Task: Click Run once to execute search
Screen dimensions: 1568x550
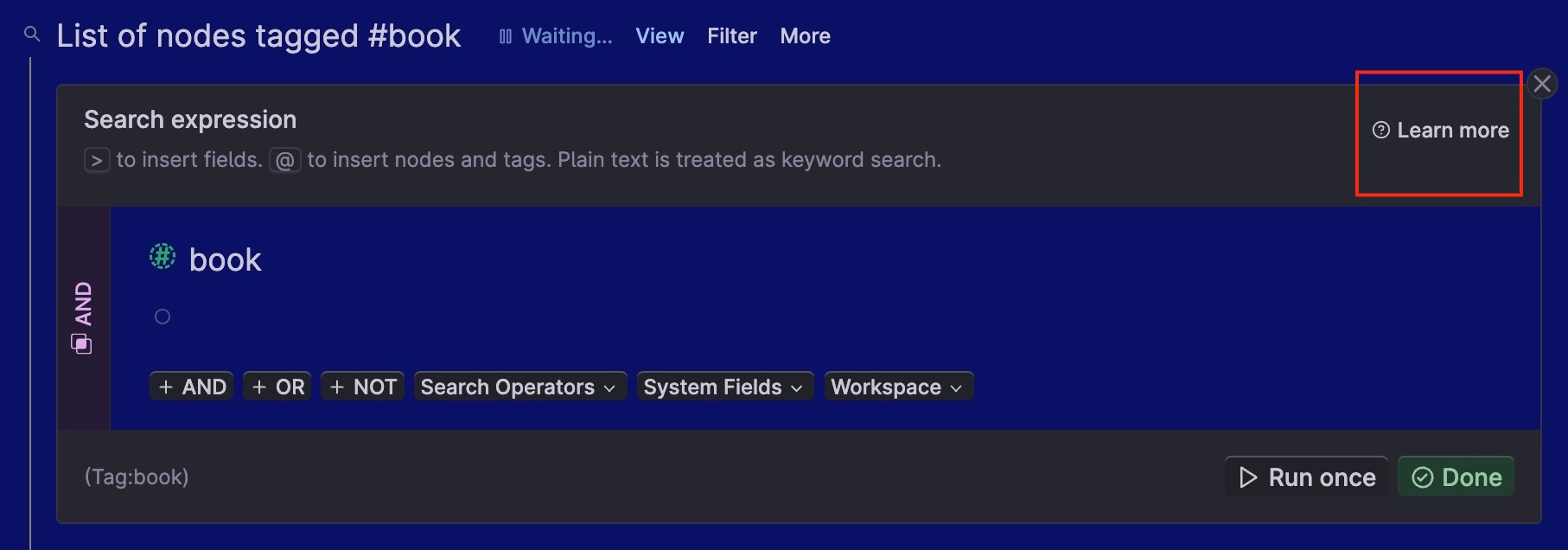Action: coord(1307,477)
